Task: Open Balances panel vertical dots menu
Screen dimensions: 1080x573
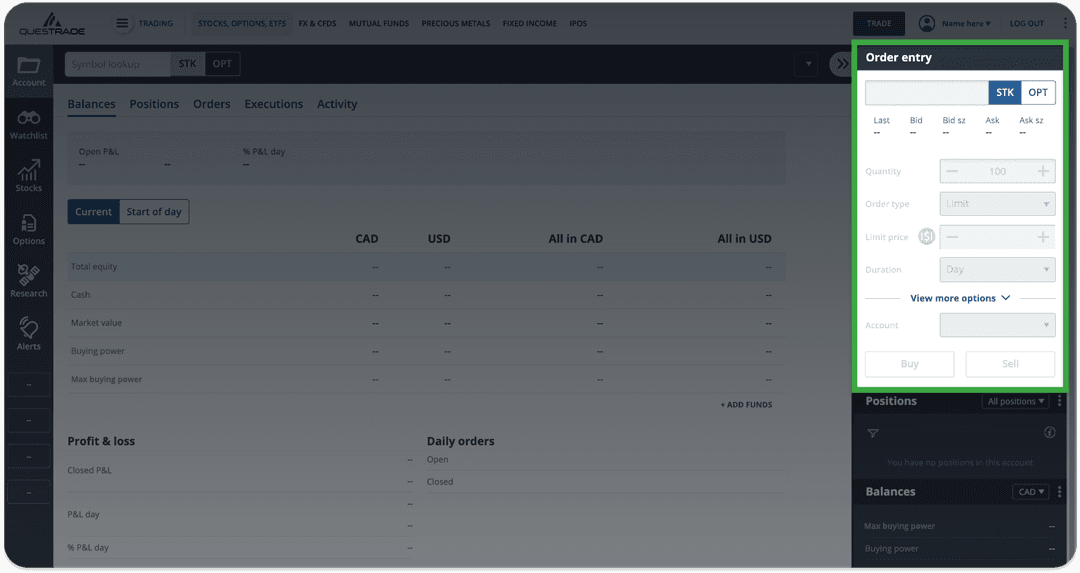Action: (x=1059, y=492)
